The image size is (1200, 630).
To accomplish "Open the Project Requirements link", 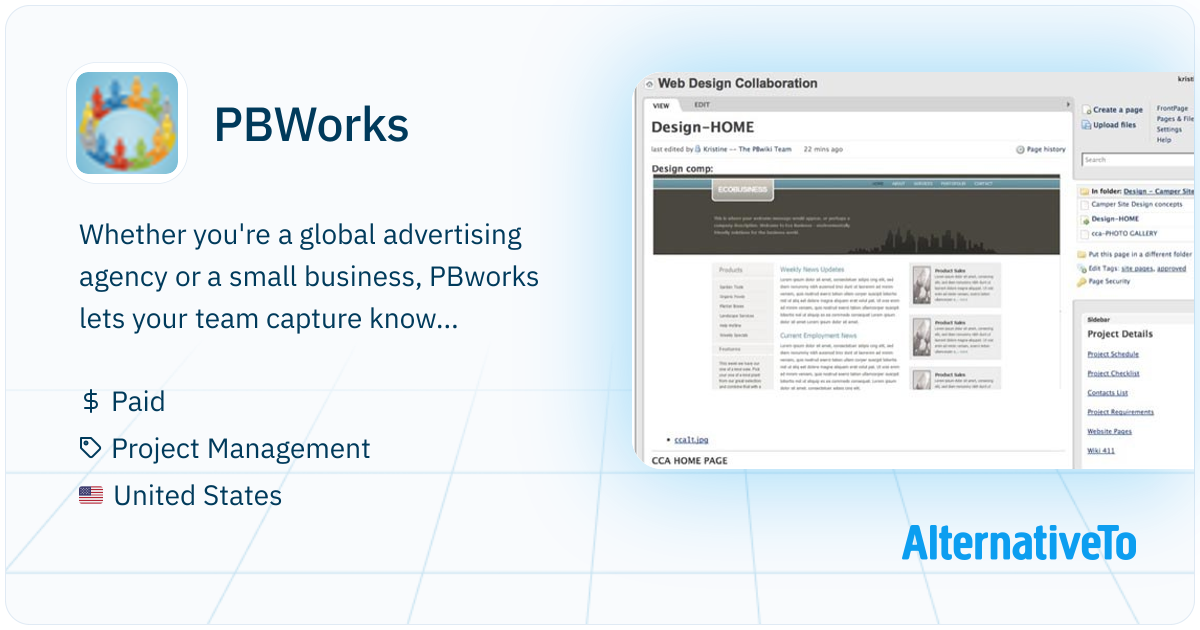I will (1120, 412).
